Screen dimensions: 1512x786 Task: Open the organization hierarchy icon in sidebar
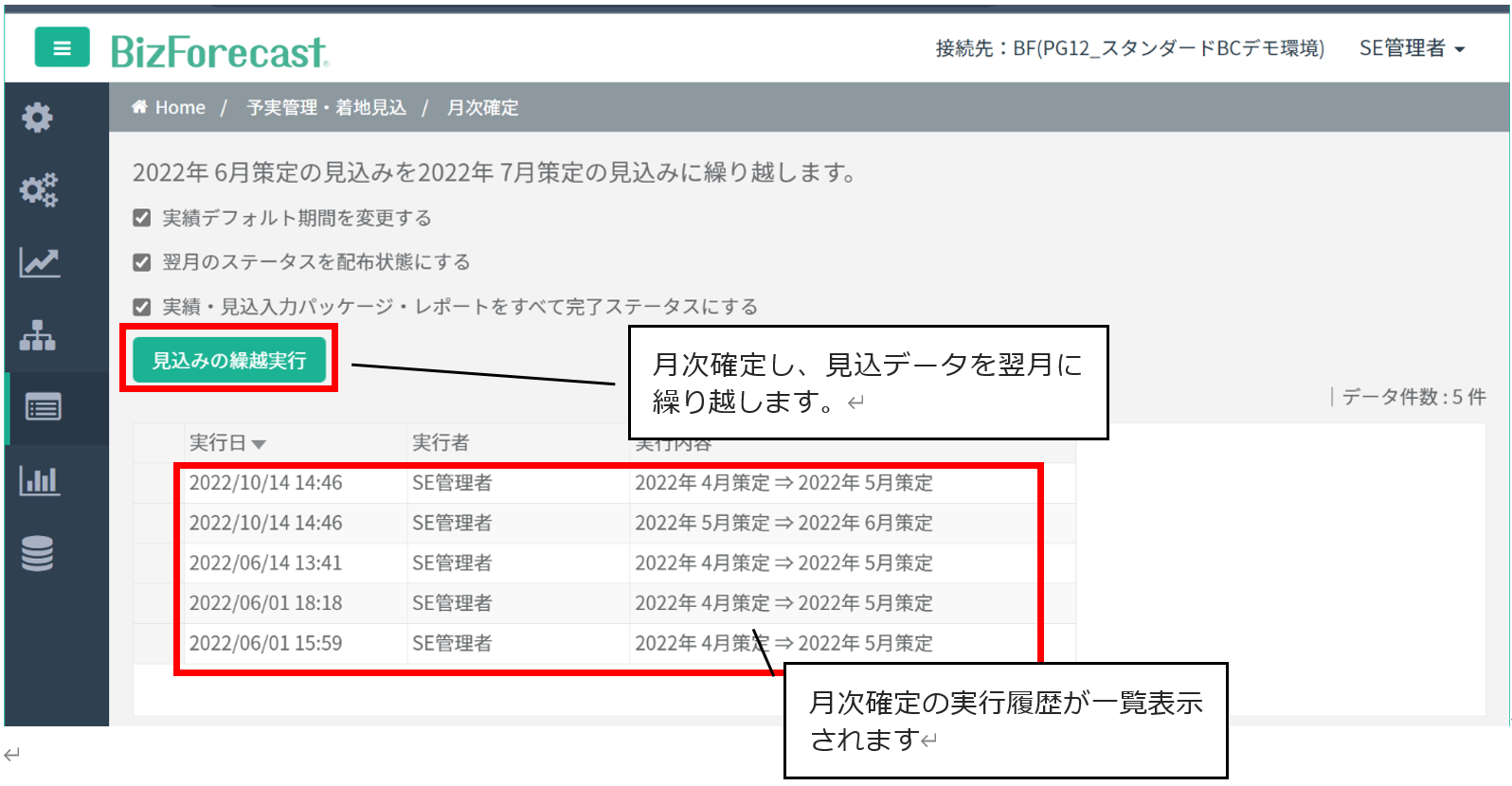38,335
